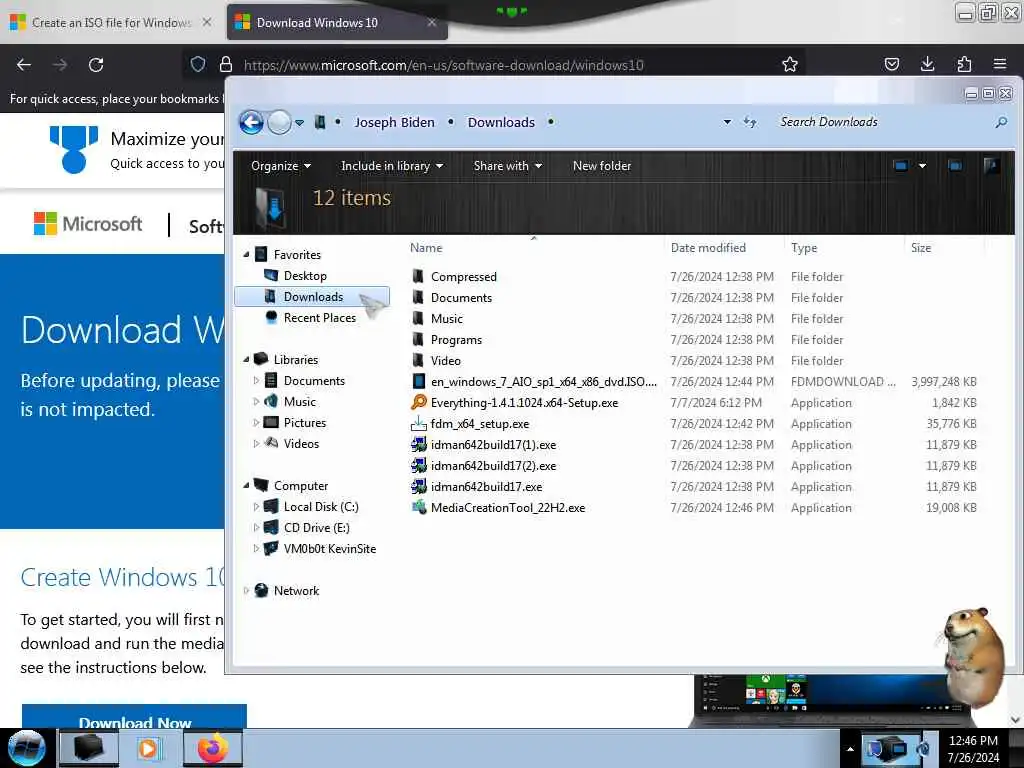Select the Videos library icon
Image resolution: width=1024 pixels, height=768 pixels.
point(271,443)
